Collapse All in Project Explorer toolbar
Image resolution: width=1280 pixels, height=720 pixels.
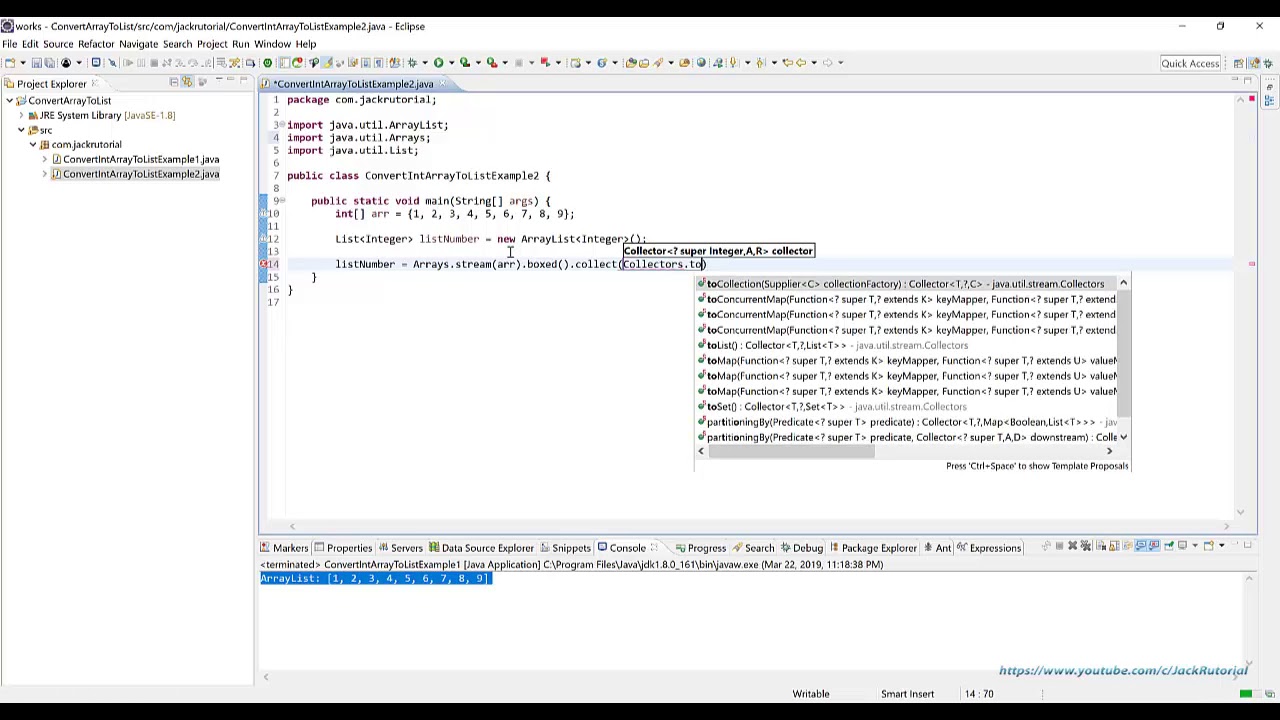(x=173, y=83)
